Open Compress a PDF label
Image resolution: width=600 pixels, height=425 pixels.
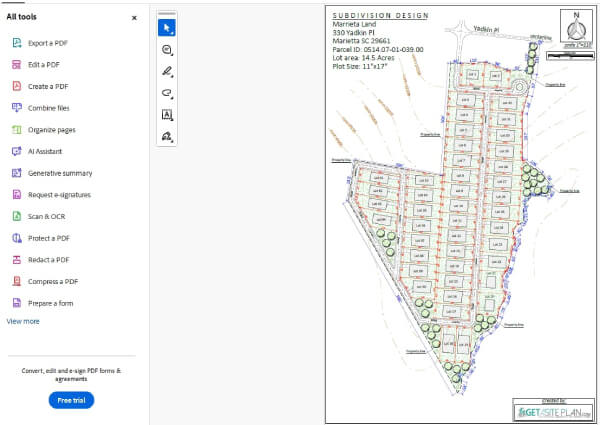[53, 282]
